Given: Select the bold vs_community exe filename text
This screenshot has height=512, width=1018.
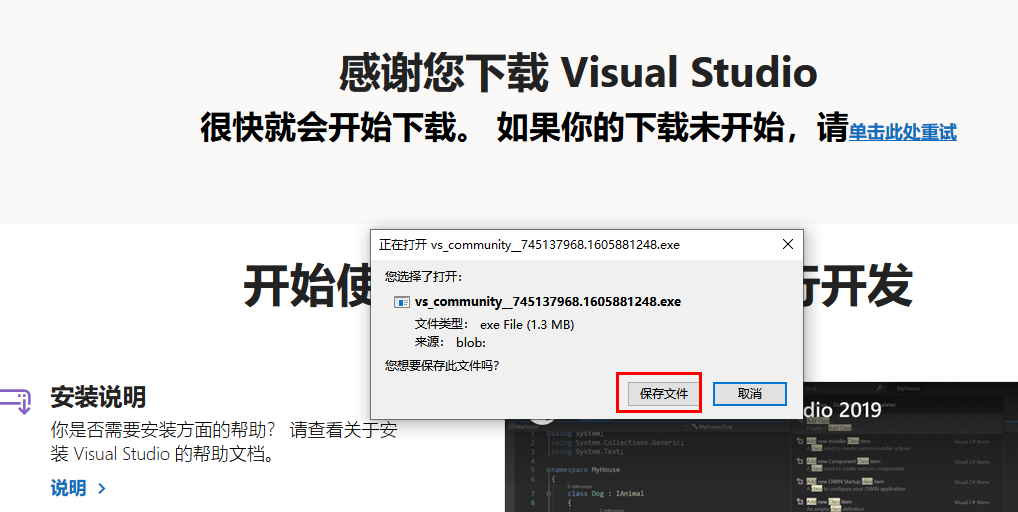Looking at the screenshot, I should point(548,302).
